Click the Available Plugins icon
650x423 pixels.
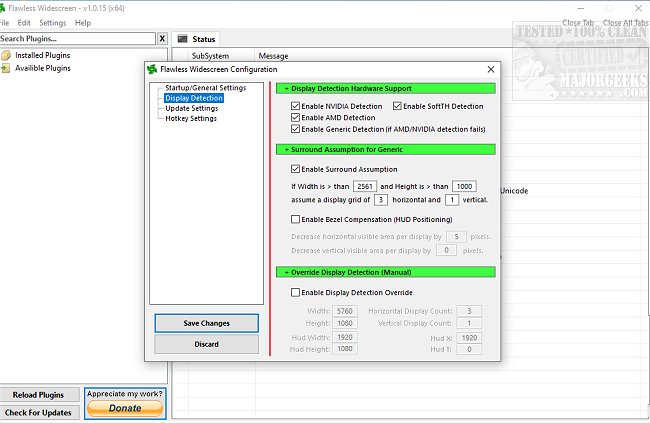(x=5, y=68)
